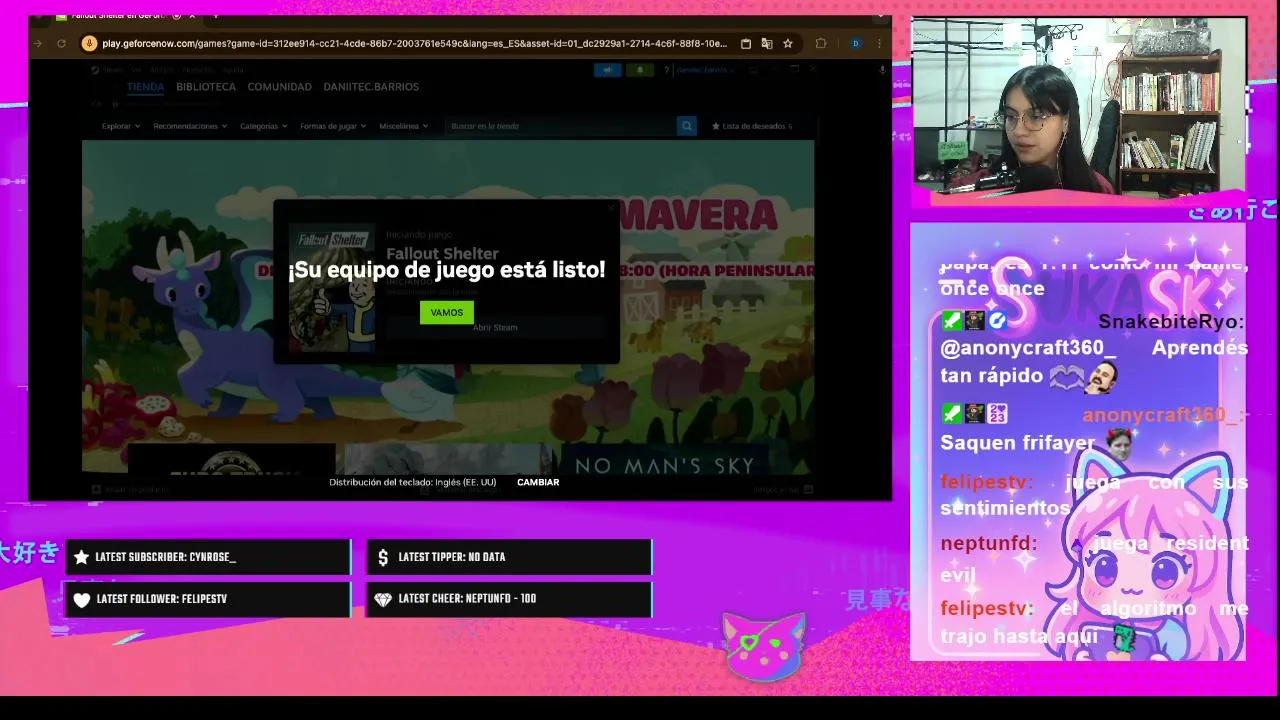Click the Chrome reload icon
Viewport: 1280px width, 720px height.
tap(61, 43)
